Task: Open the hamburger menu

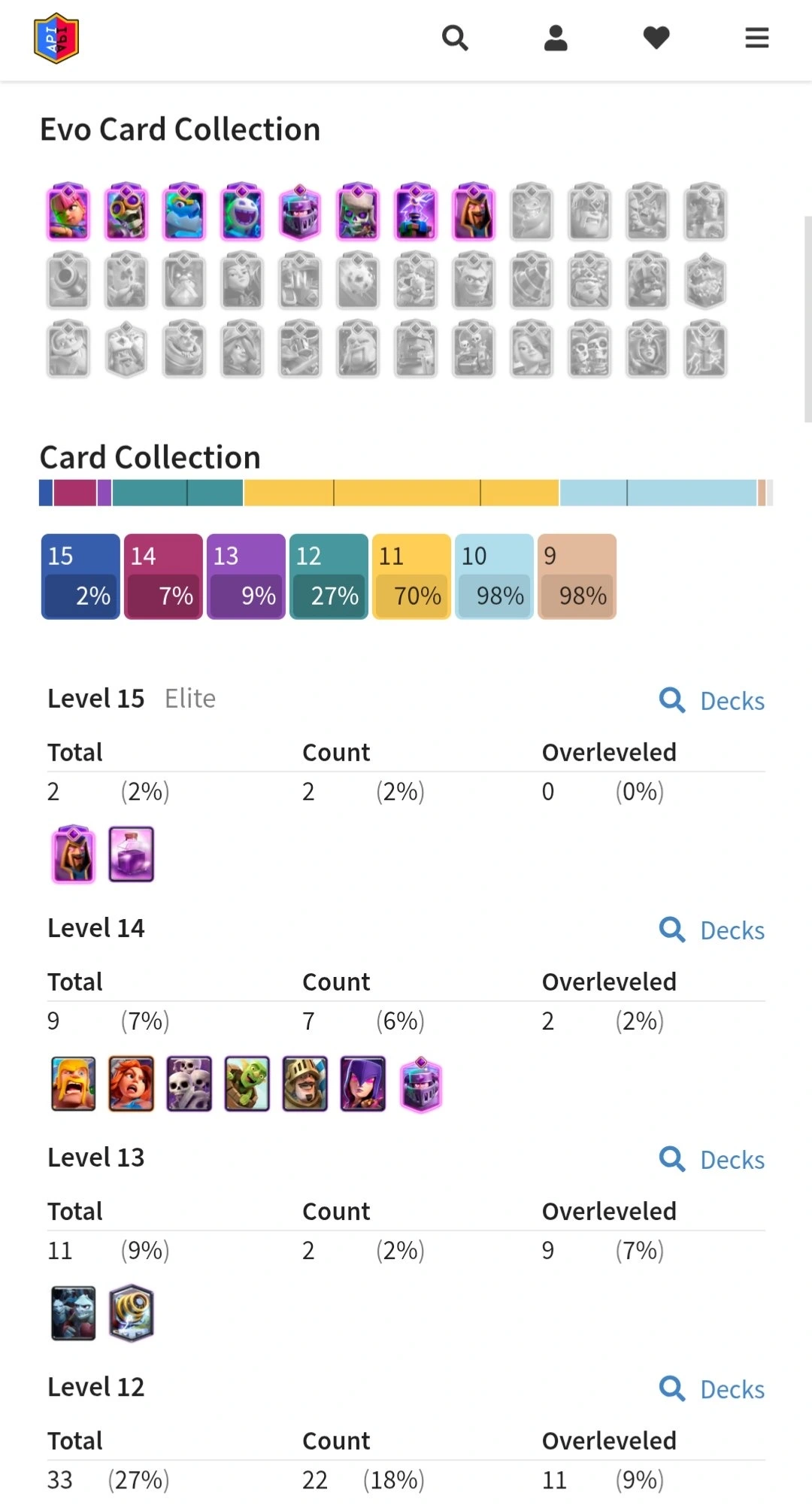Action: (757, 38)
